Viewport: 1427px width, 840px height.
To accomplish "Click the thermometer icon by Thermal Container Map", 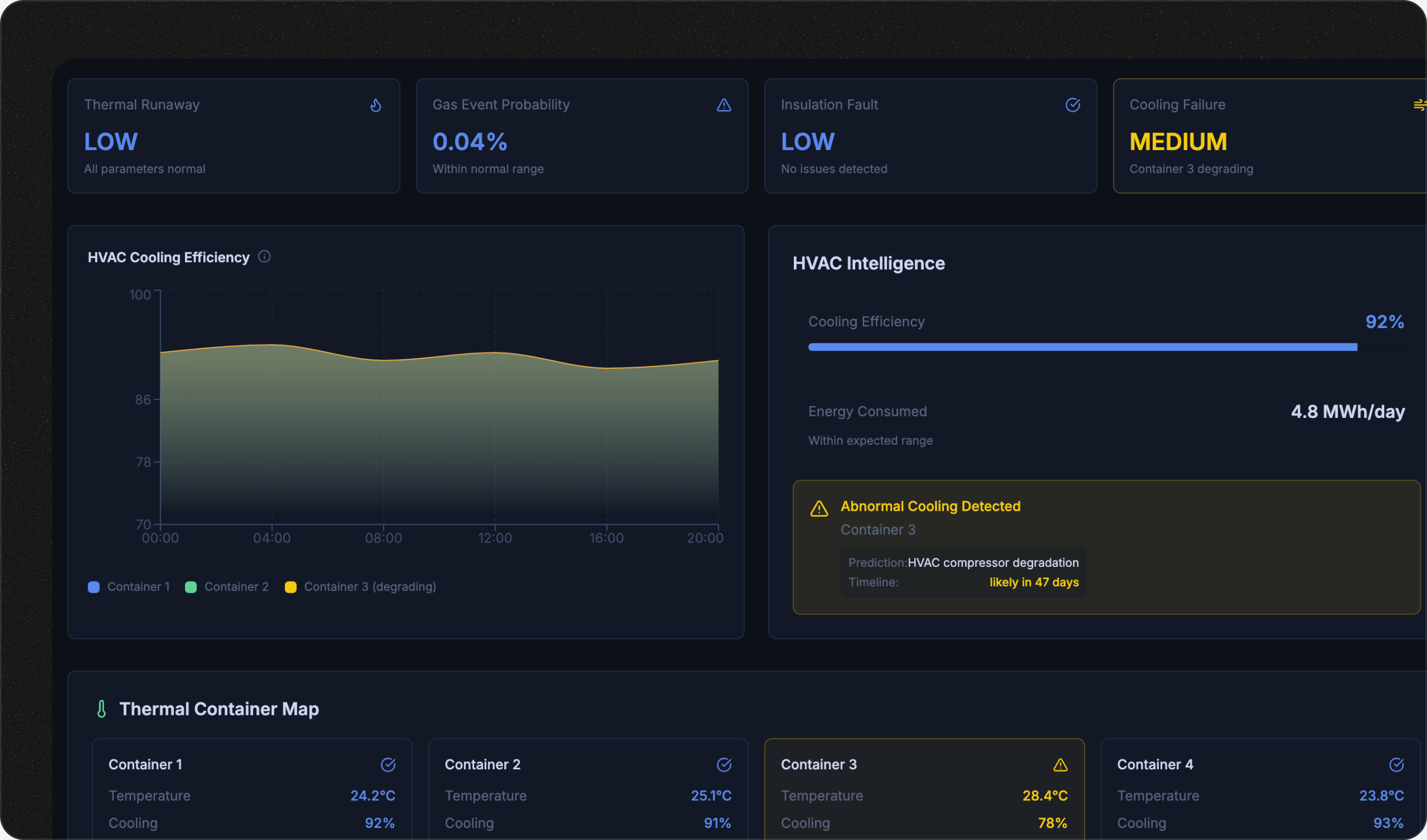I will [x=101, y=709].
